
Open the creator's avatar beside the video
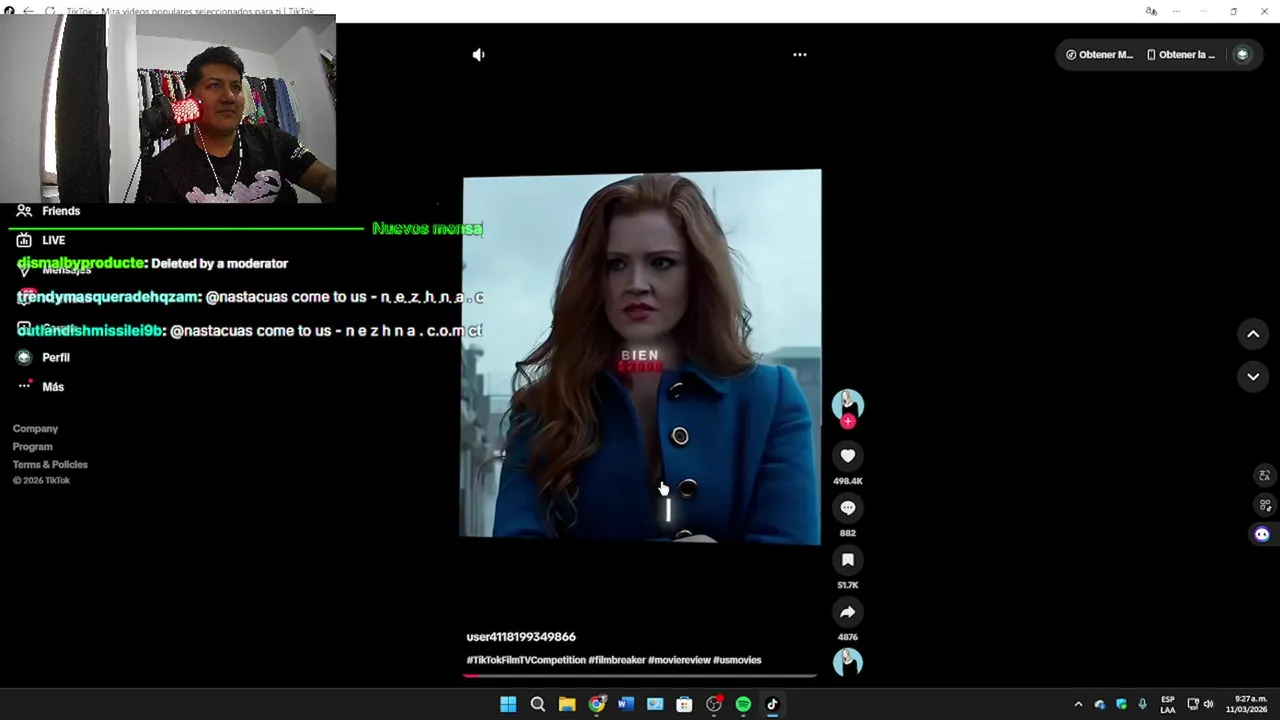[848, 403]
